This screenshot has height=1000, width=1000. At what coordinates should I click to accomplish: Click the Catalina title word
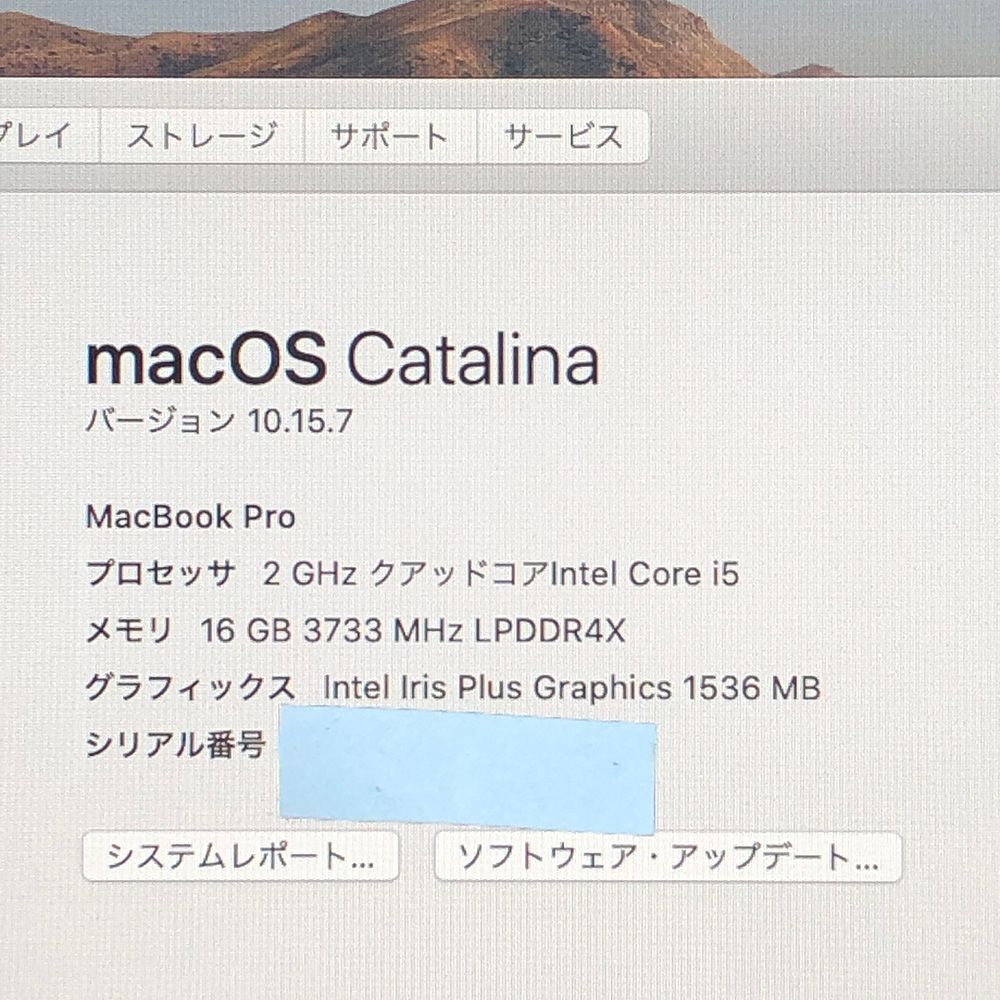(473, 360)
